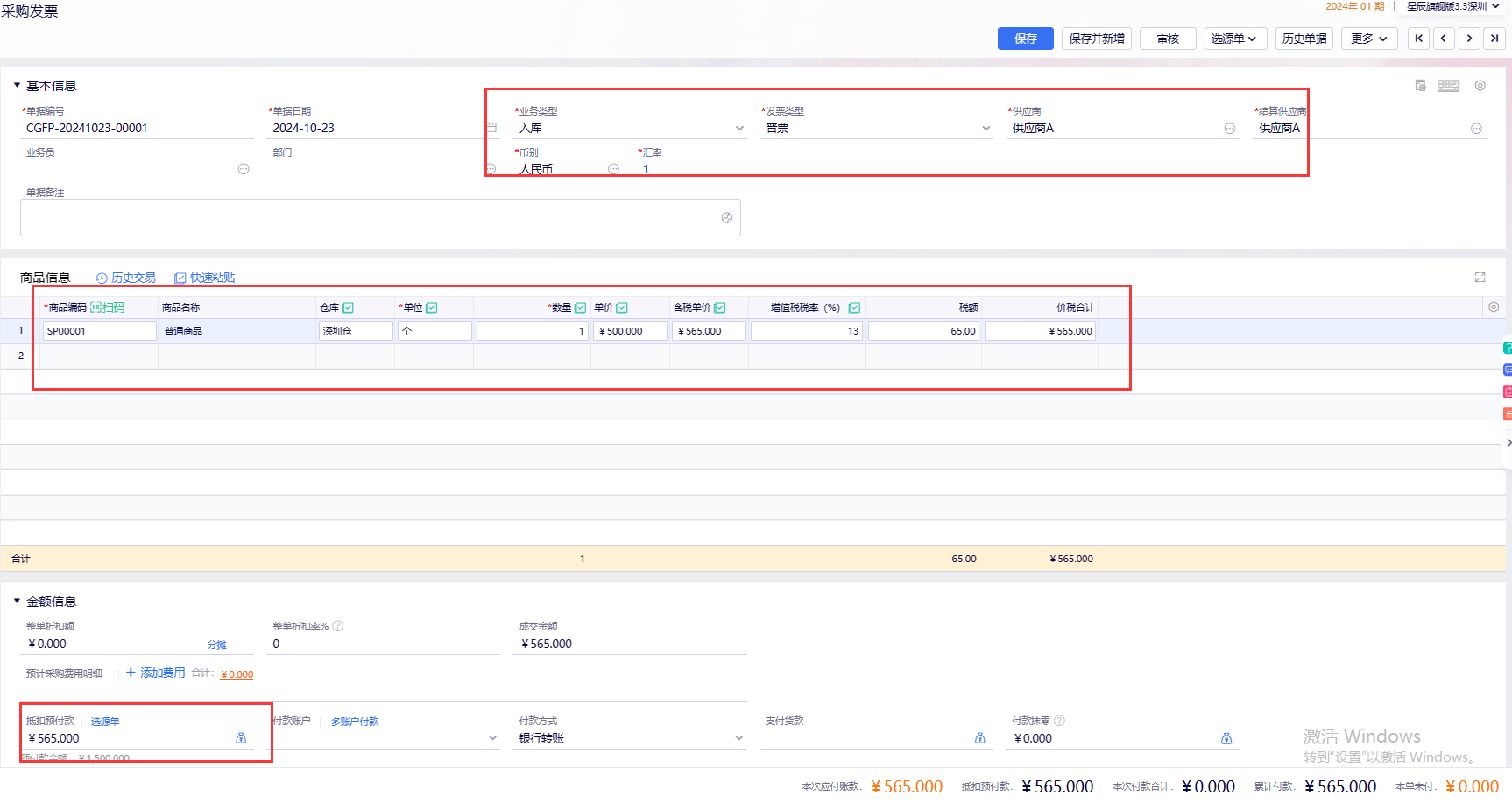Image resolution: width=1512 pixels, height=803 pixels.
Task: Click the 单据备注 expand icon
Action: 727,218
